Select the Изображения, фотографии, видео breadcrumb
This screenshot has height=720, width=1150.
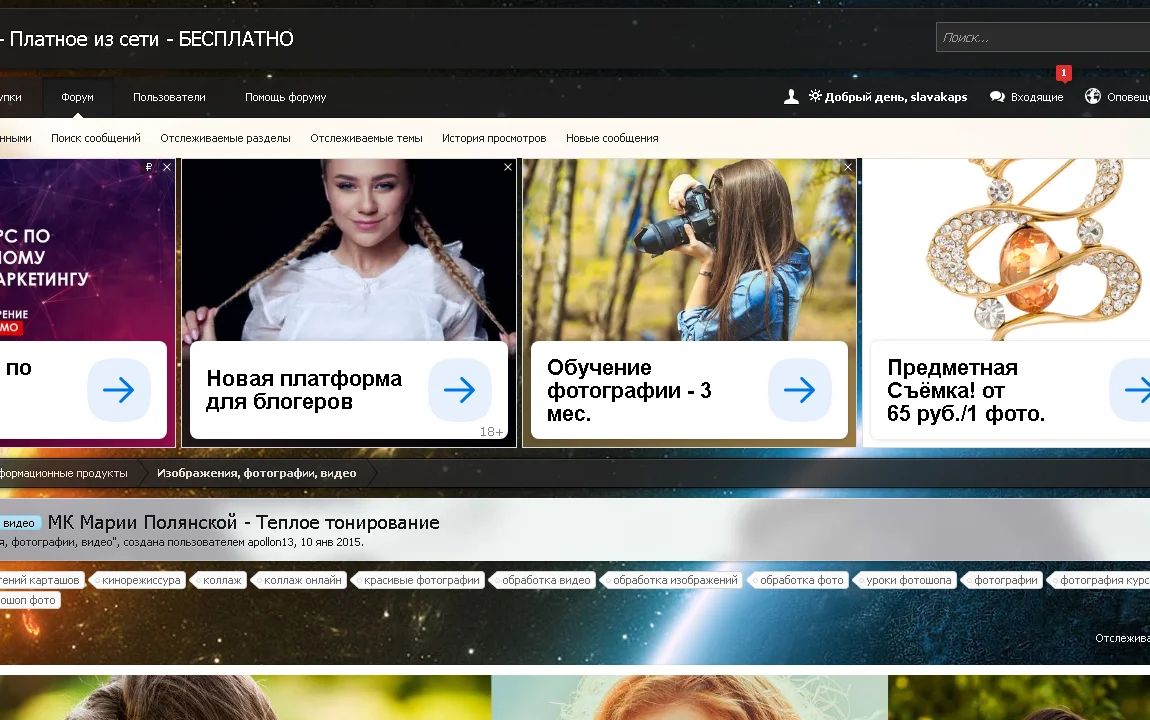click(256, 473)
